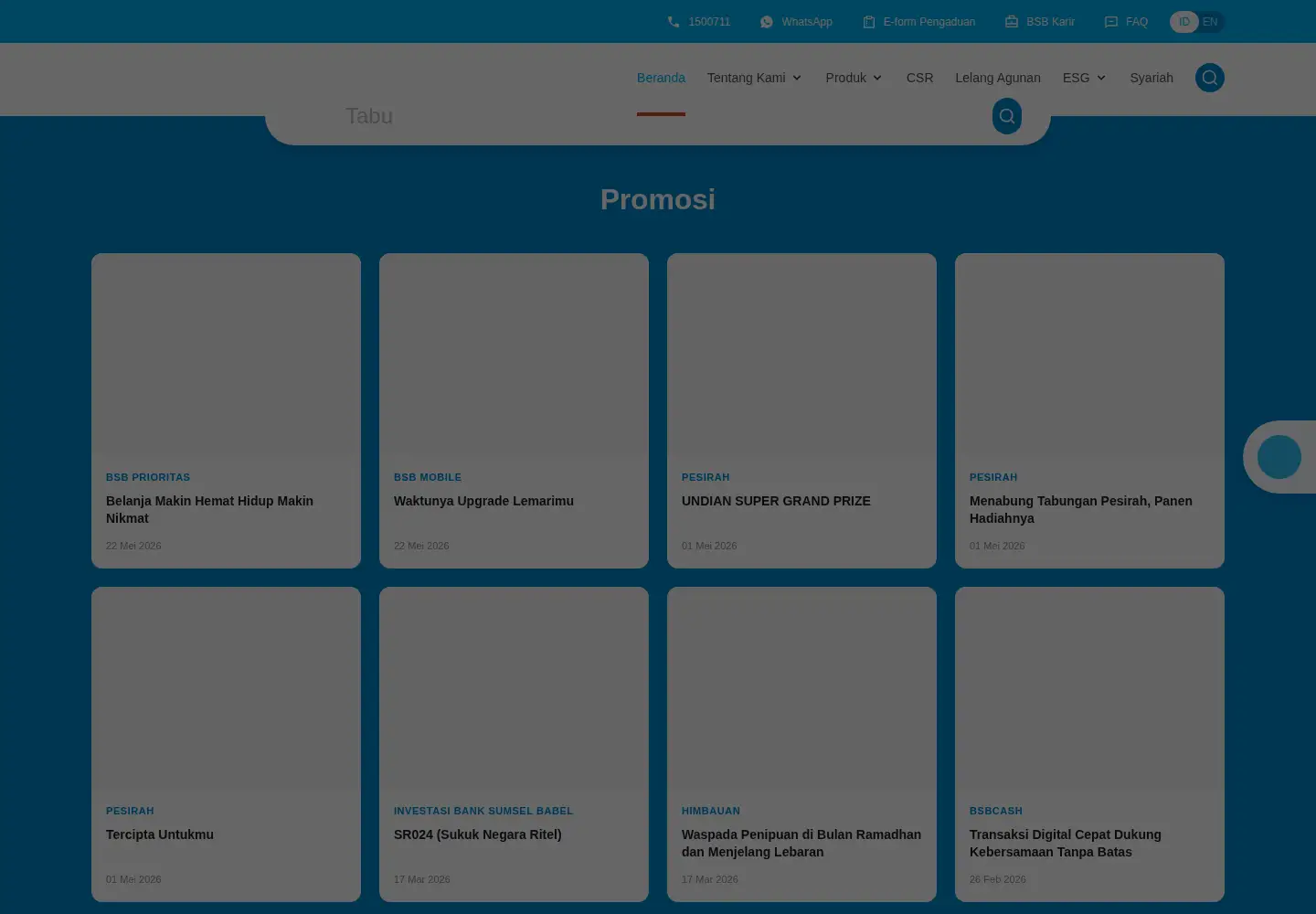1316x914 pixels.
Task: Open Lelang Agunan menu item
Action: click(998, 78)
